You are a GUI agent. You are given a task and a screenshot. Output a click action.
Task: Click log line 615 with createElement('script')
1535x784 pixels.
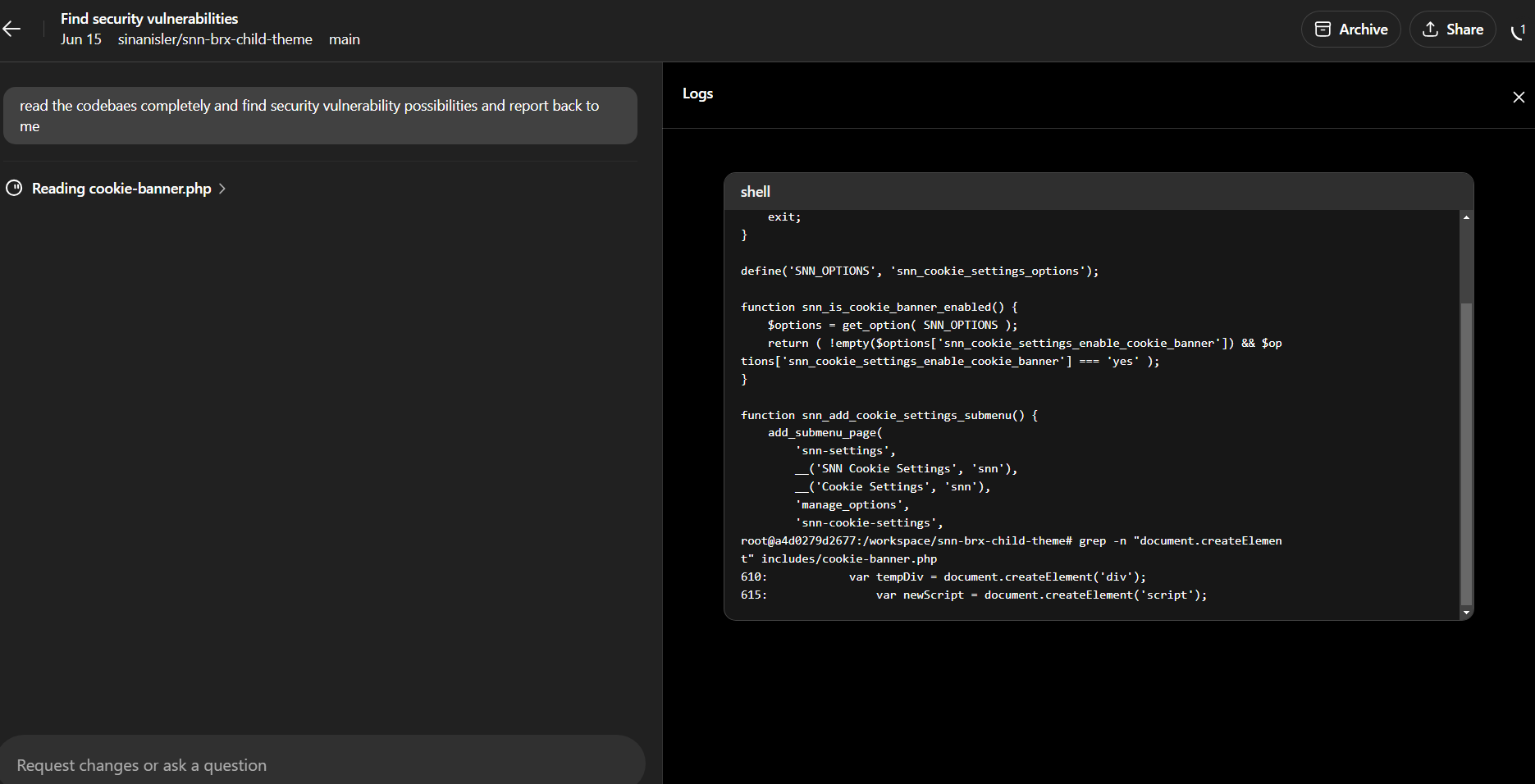974,595
